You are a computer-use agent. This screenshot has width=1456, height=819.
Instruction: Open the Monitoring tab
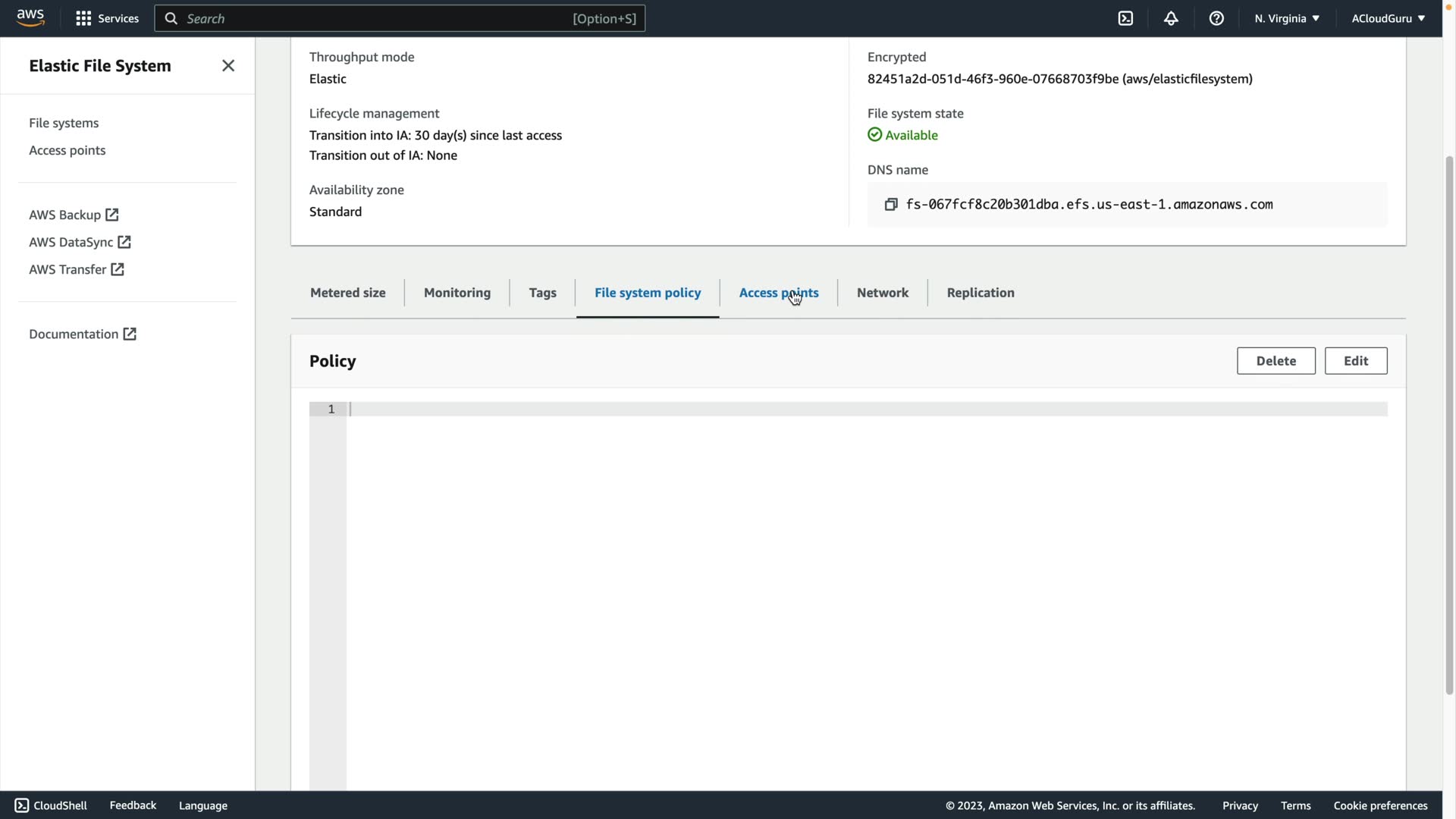click(457, 293)
